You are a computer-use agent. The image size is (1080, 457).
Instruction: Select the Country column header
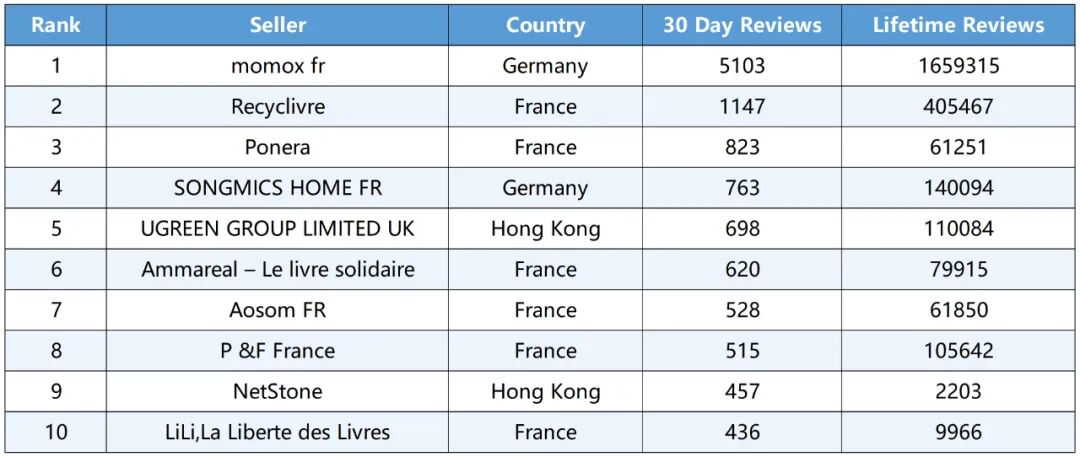coord(545,25)
